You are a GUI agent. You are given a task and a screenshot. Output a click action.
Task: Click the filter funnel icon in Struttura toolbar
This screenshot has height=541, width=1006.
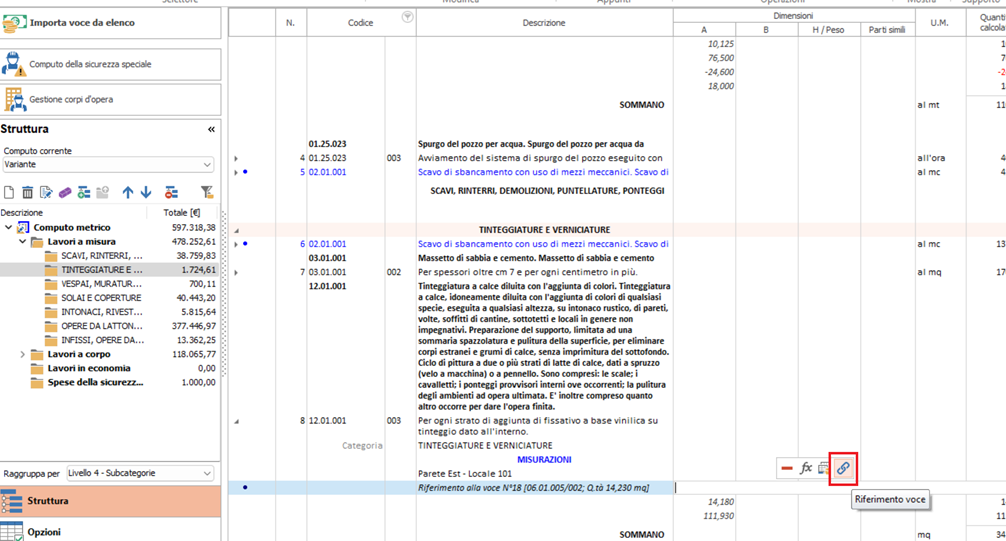tap(207, 192)
